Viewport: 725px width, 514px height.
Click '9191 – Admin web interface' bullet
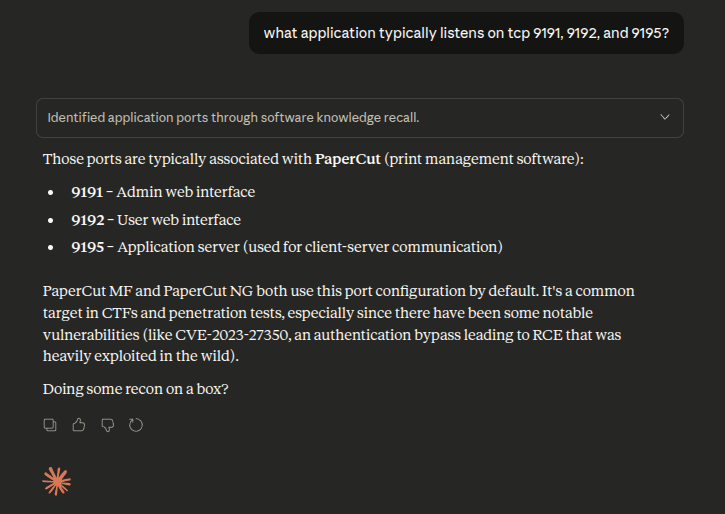point(163,192)
